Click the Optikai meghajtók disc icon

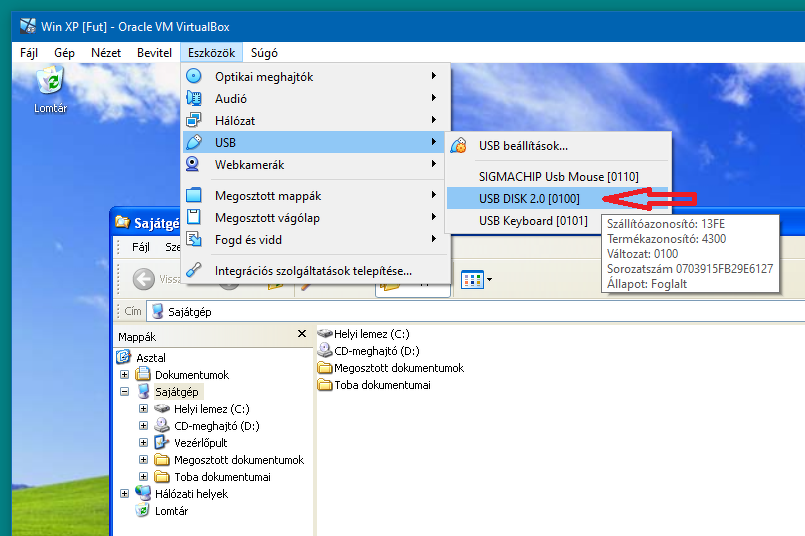coord(194,76)
